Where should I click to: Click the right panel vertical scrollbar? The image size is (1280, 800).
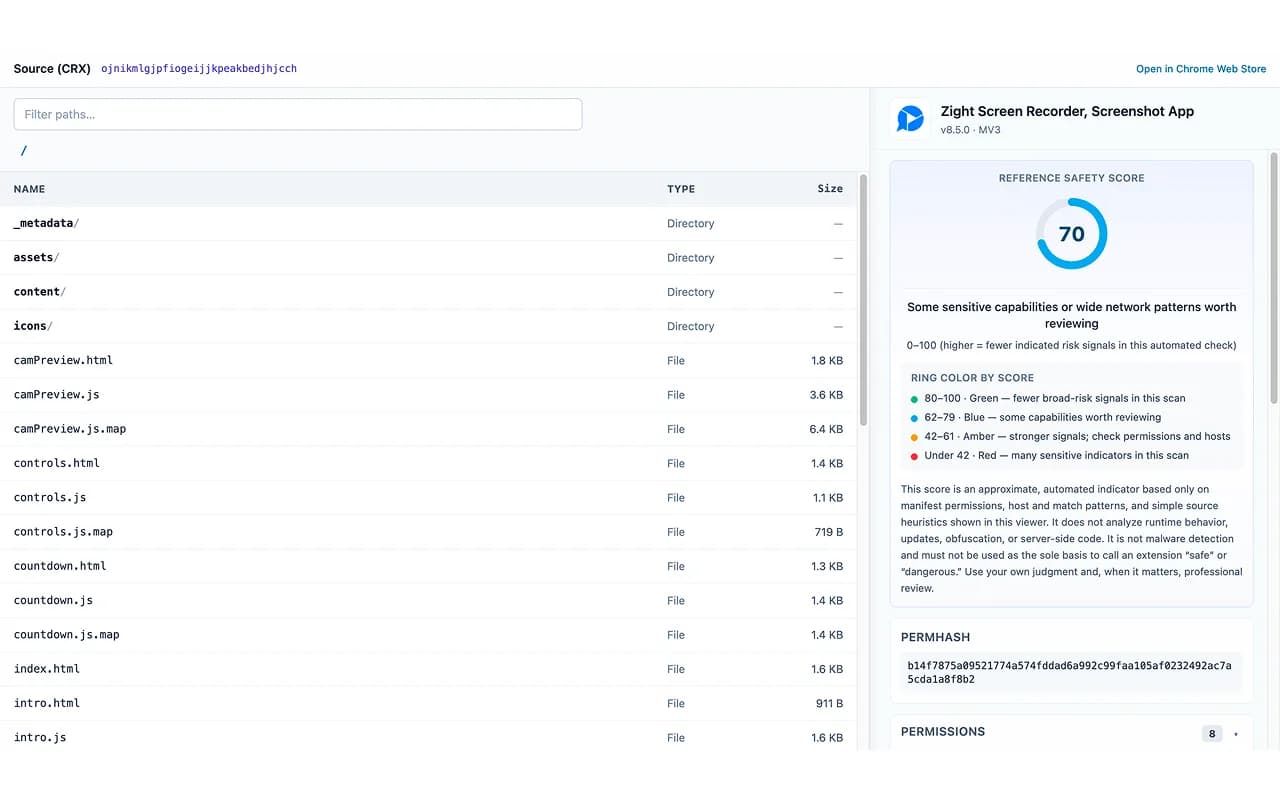tap(1274, 278)
